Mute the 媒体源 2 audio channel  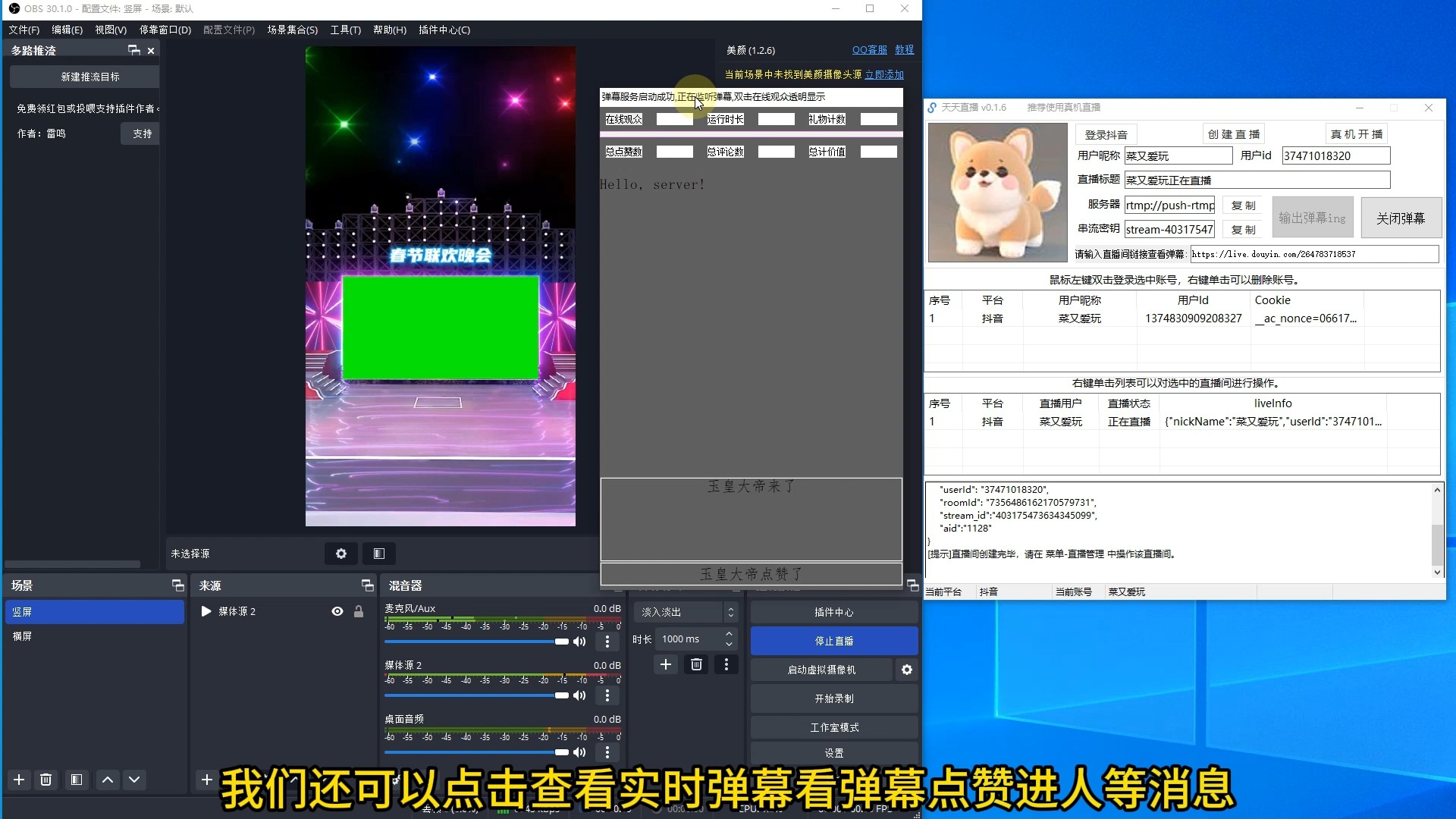coord(579,695)
